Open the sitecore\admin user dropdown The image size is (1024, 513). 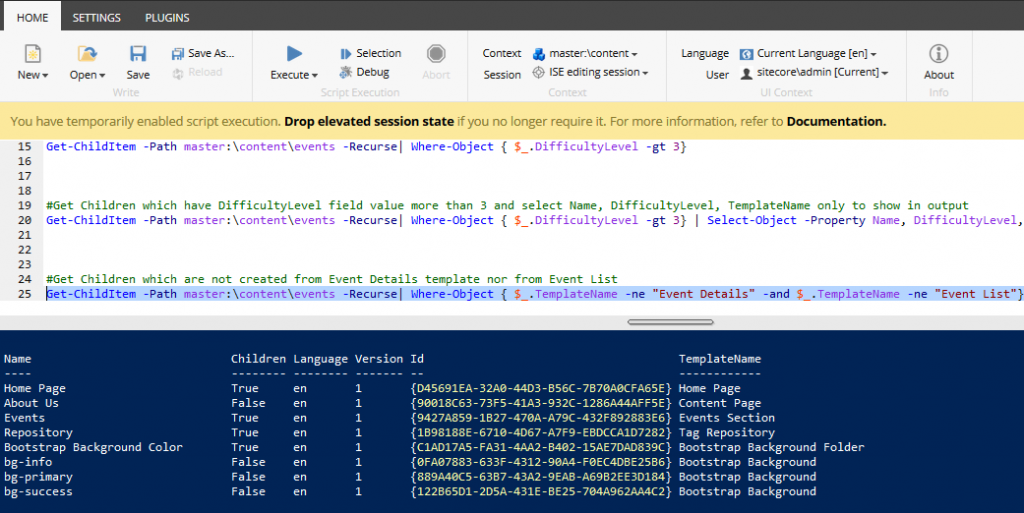pyautogui.click(x=814, y=72)
